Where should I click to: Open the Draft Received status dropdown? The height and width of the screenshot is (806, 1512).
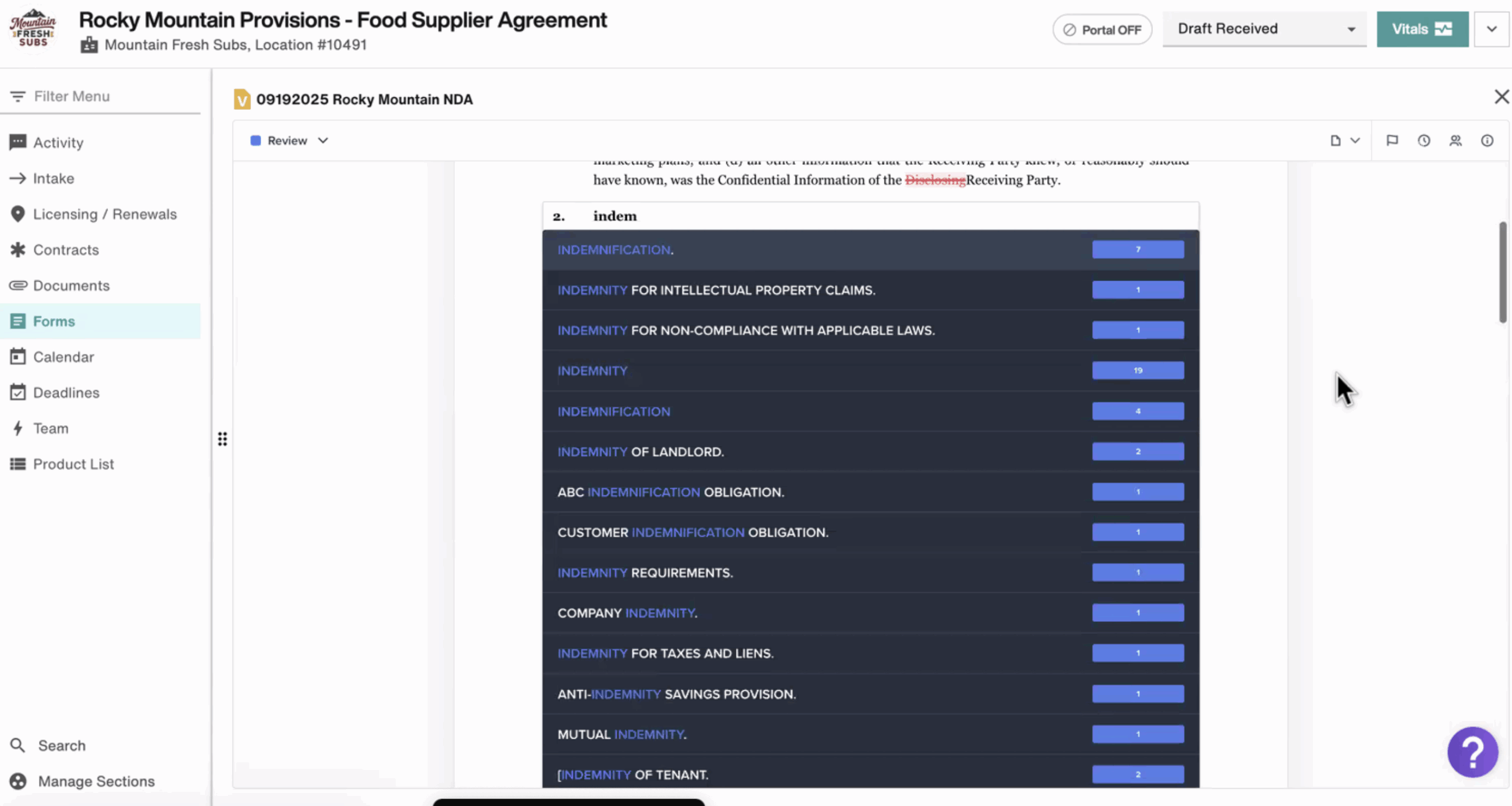pos(1264,29)
